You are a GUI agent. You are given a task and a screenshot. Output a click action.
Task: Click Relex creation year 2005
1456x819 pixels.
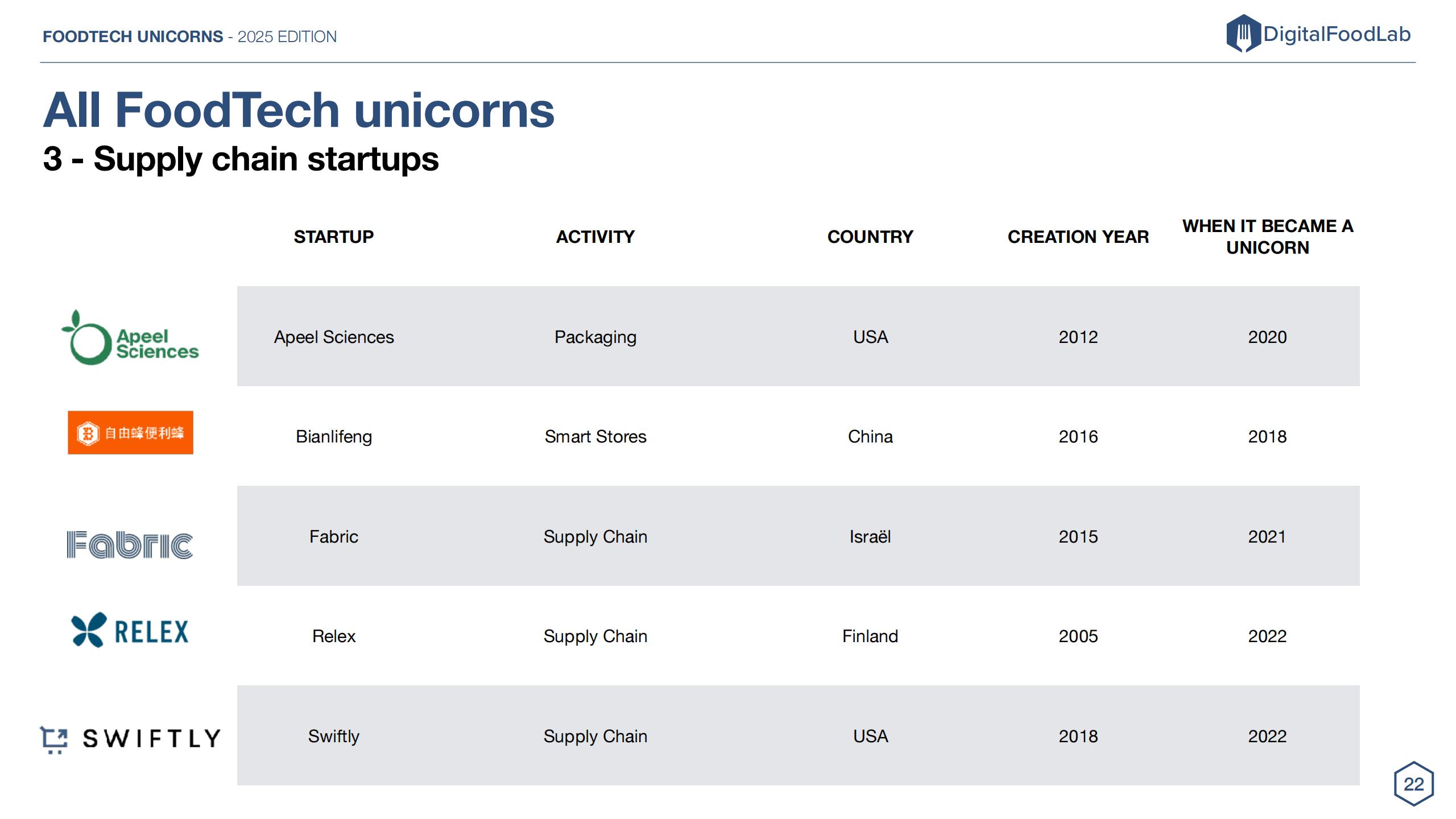(1078, 636)
